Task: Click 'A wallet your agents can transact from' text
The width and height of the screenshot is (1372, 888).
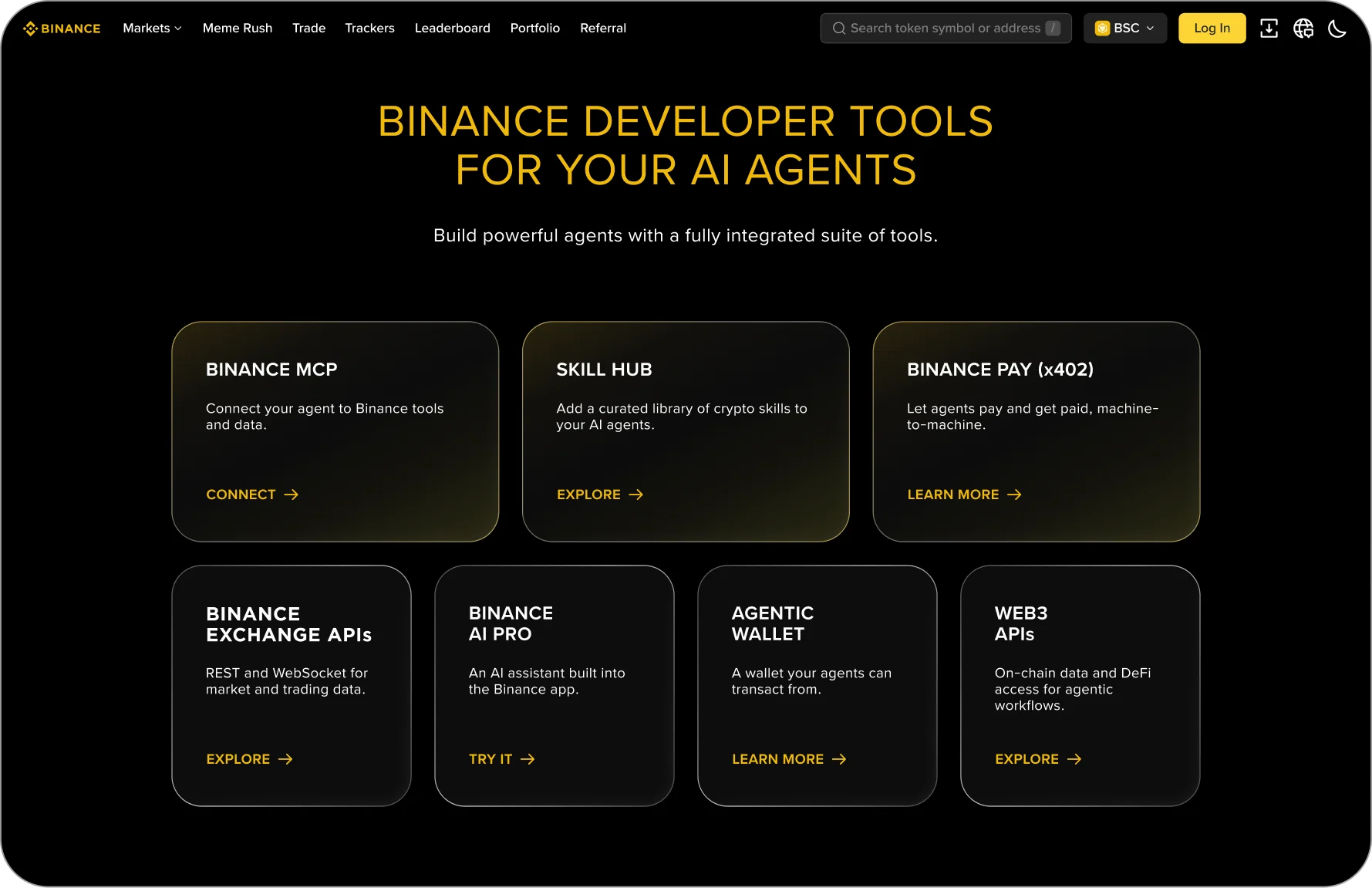Action: (x=811, y=681)
